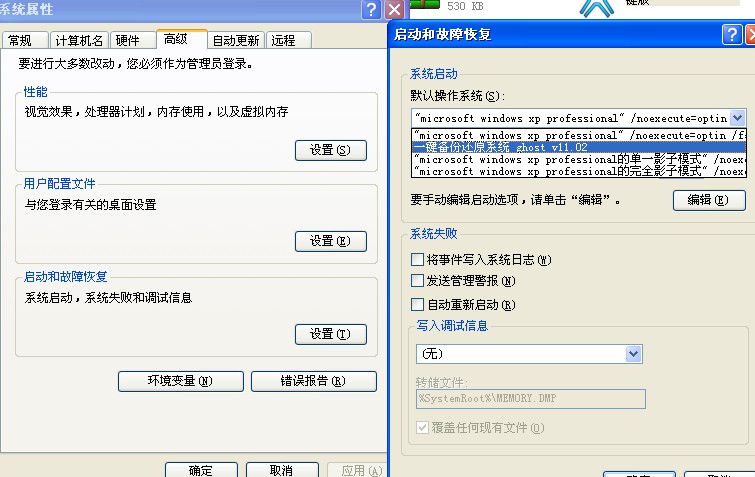This screenshot has width=755, height=477.
Task: Open the 硬件 tab
Action: coord(133,40)
